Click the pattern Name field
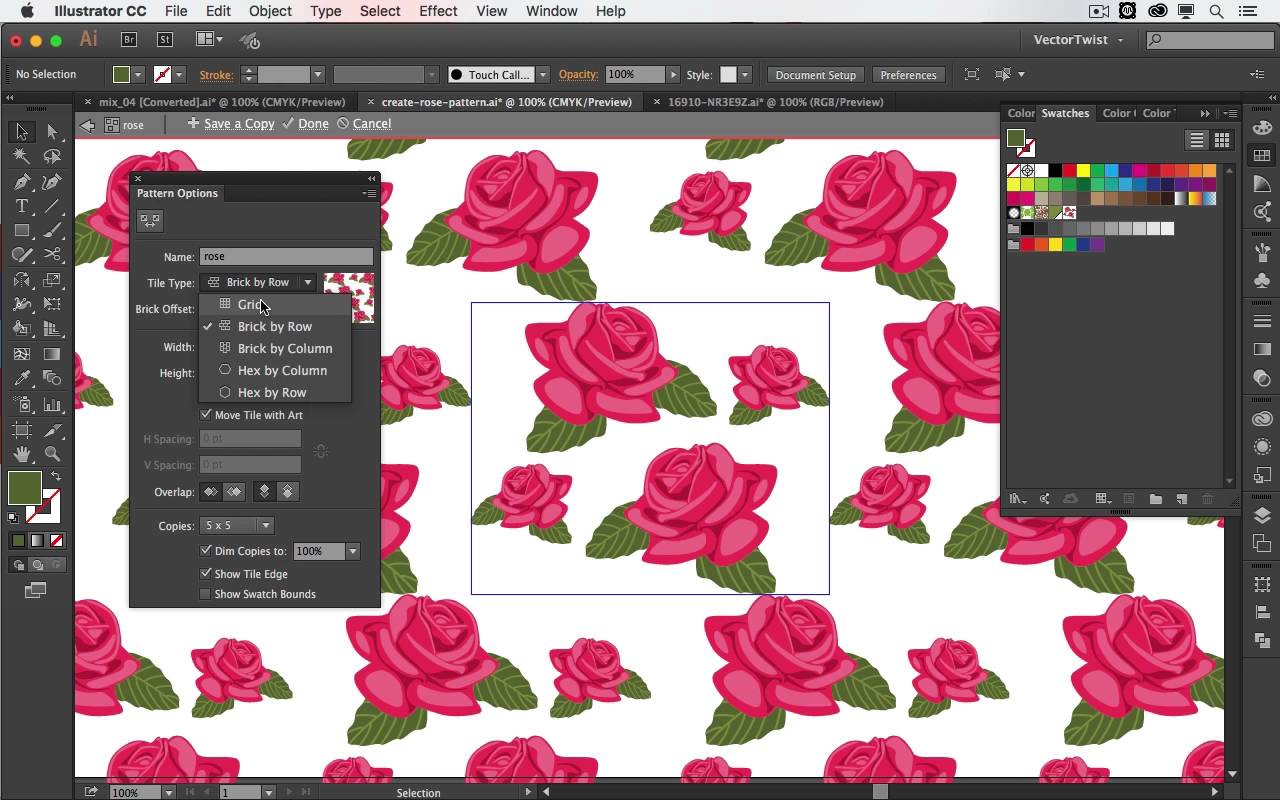Viewport: 1280px width, 800px height. coord(286,257)
